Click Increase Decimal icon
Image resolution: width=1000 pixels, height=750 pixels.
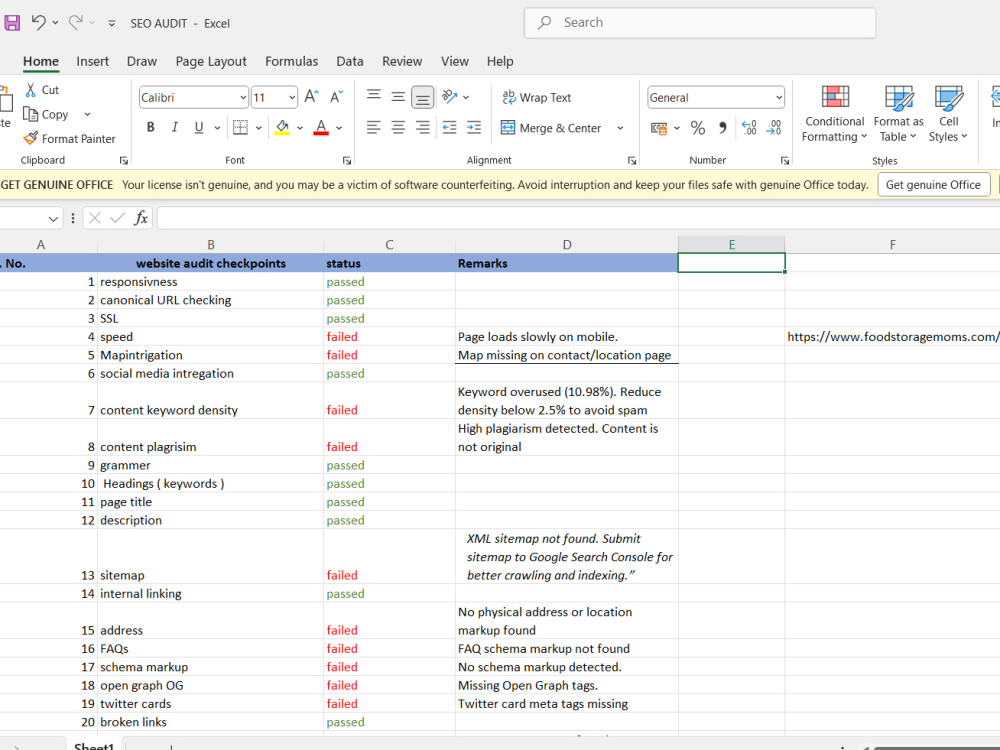click(749, 128)
